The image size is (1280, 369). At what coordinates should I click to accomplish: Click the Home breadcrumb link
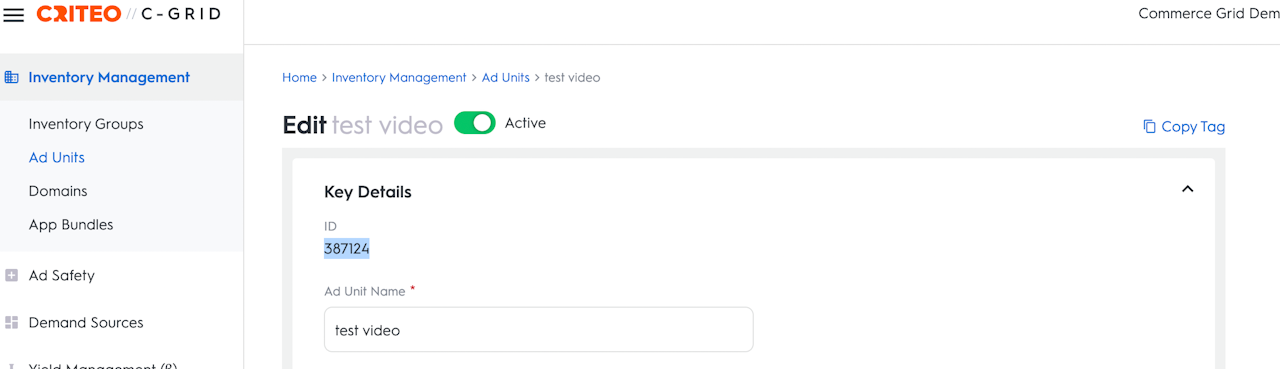299,77
